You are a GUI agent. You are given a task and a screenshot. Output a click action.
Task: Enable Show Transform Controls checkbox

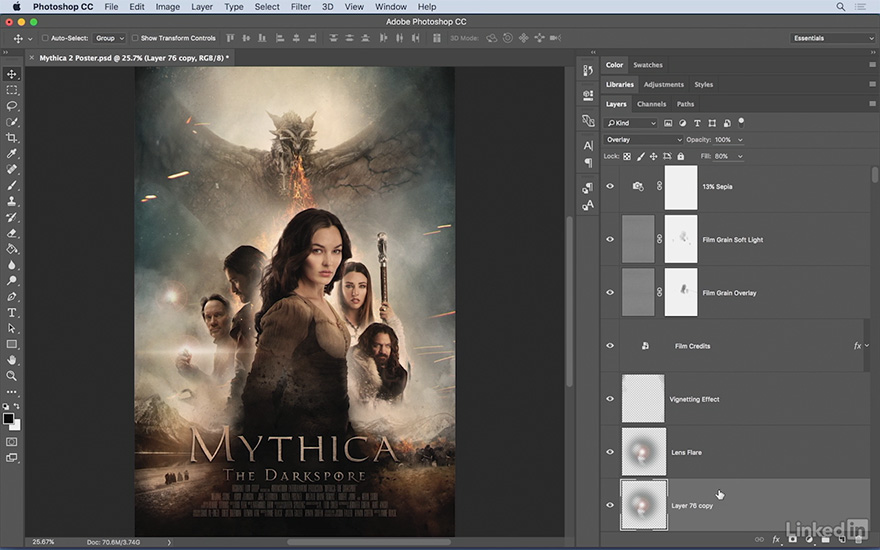135,38
